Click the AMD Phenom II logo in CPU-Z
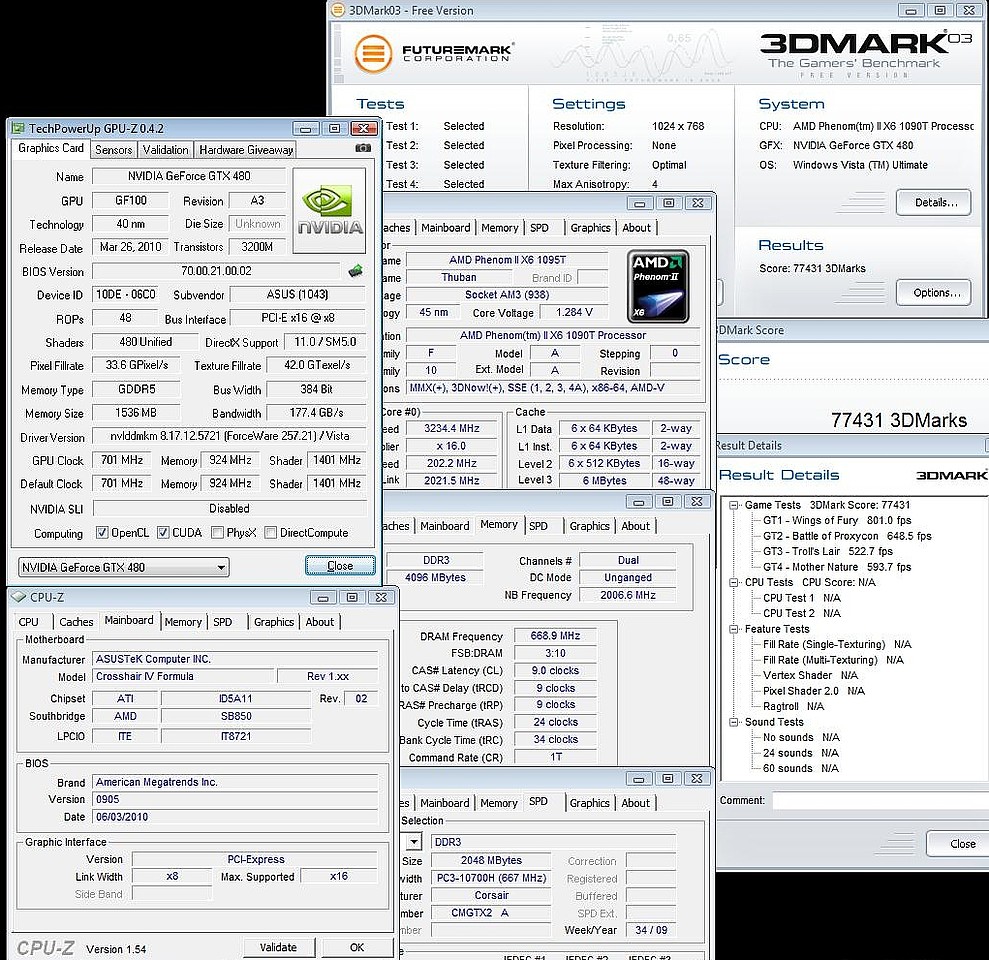 coord(658,286)
